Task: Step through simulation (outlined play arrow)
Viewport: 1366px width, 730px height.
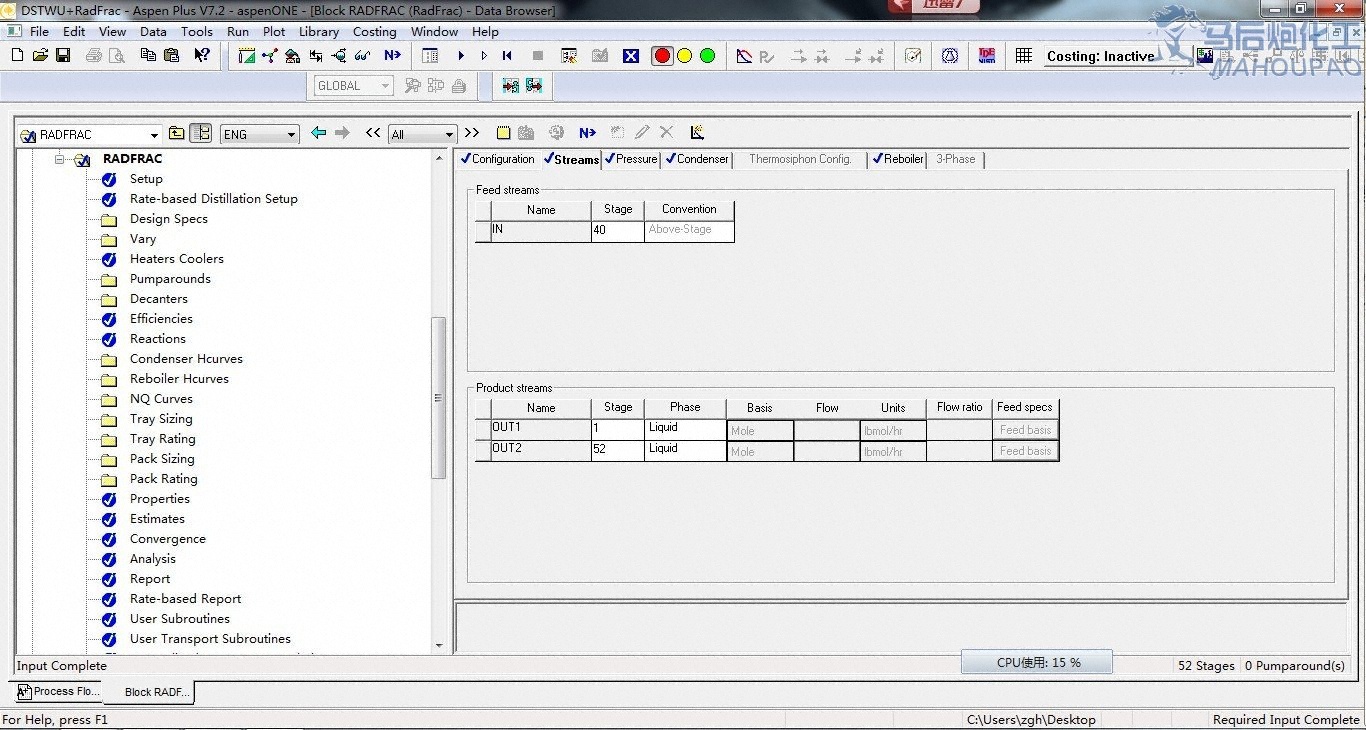Action: (484, 56)
